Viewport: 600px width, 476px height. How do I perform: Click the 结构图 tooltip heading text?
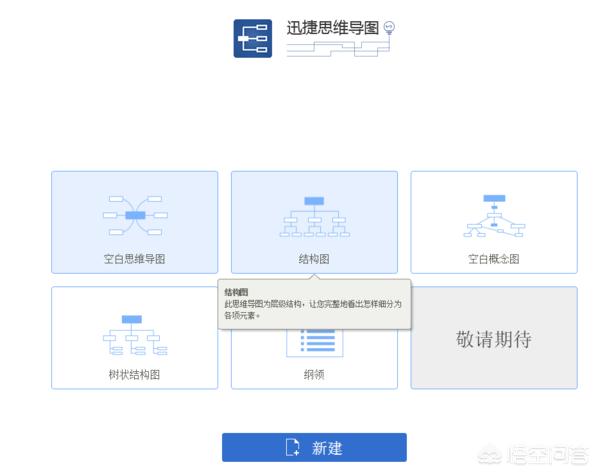pos(236,292)
